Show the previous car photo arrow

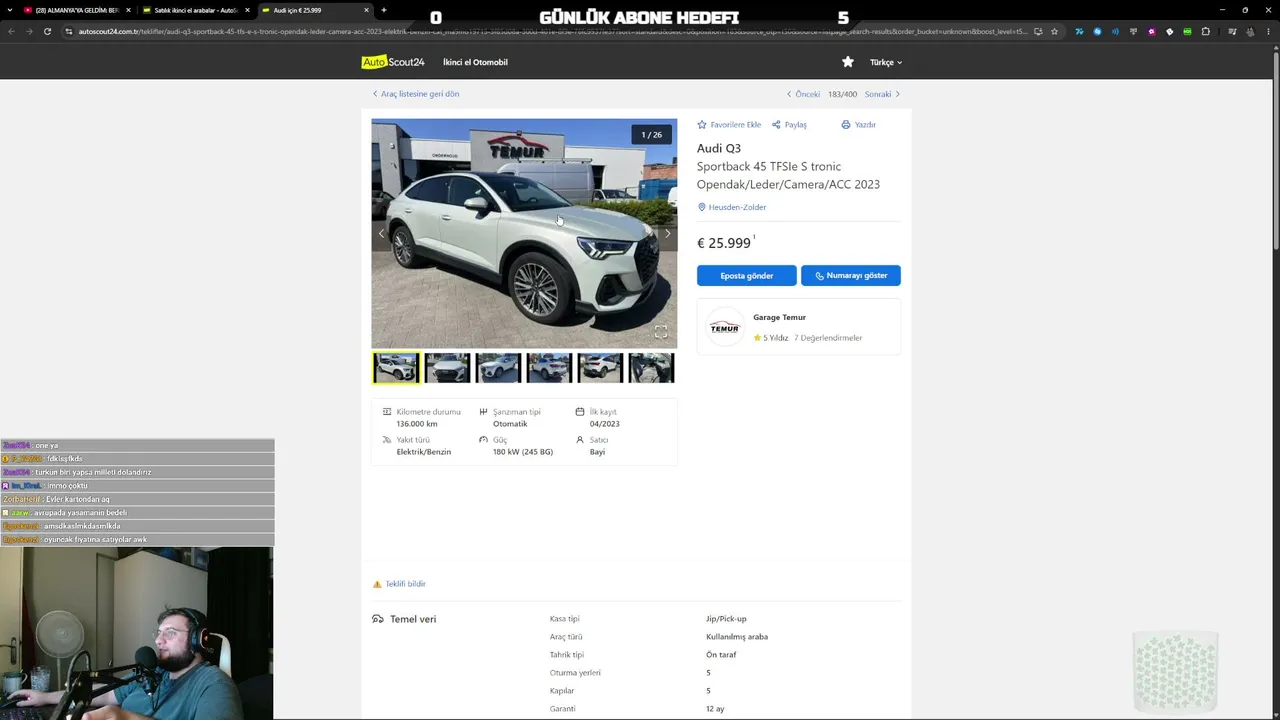click(x=381, y=234)
